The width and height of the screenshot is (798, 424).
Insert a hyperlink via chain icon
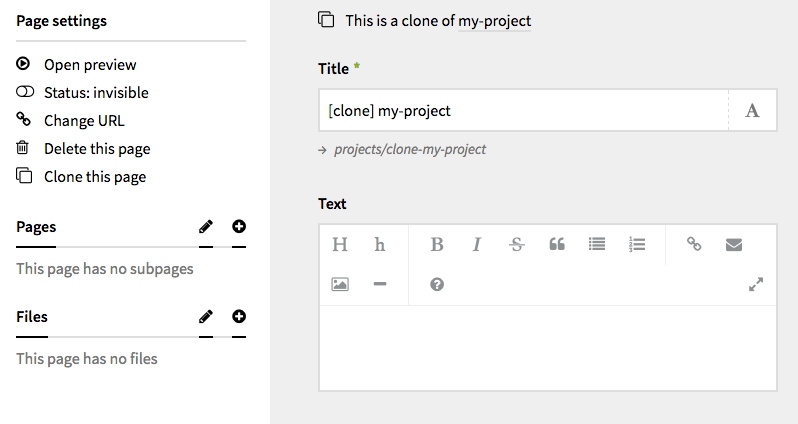click(694, 244)
